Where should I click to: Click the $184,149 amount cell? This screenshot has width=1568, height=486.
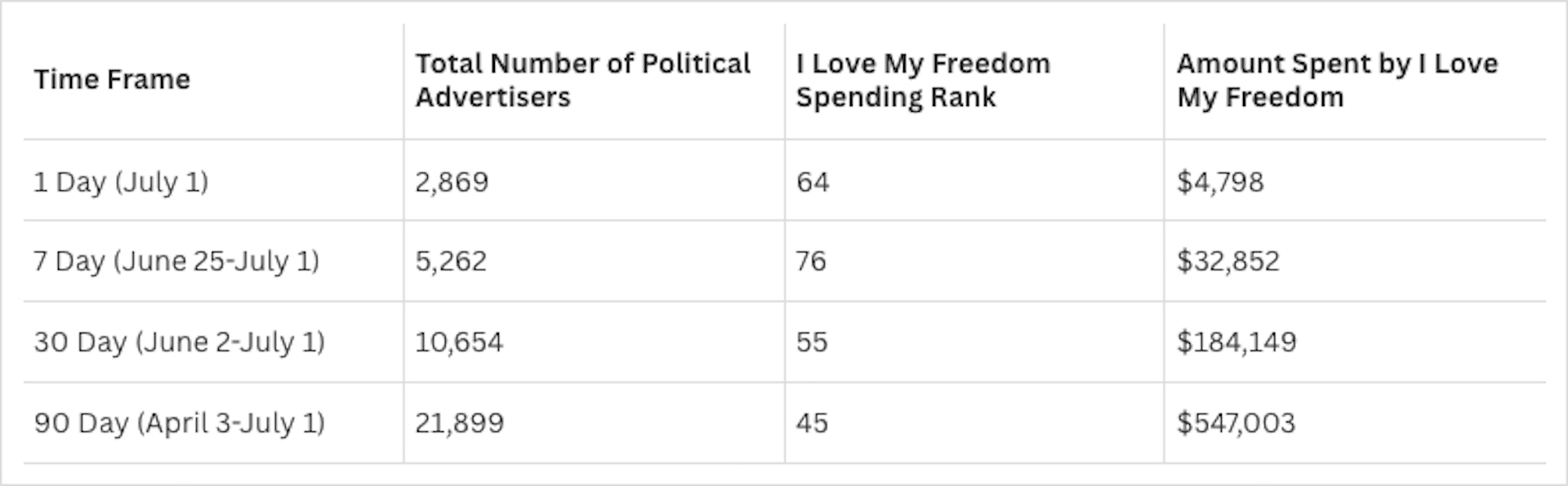pyautogui.click(x=1236, y=341)
